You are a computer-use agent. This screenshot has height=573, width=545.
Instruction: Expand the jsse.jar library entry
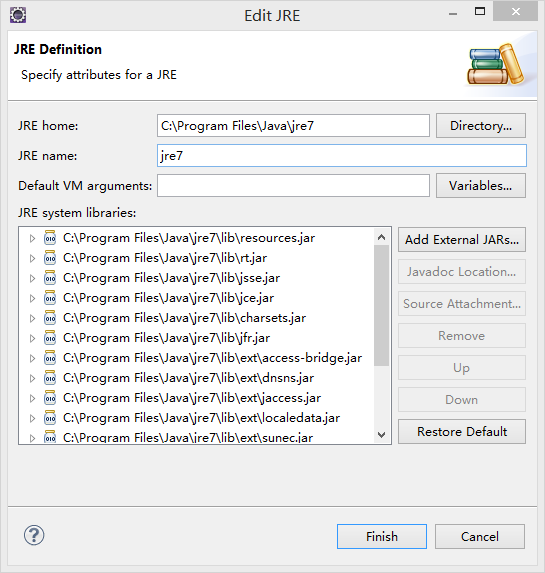click(32, 278)
